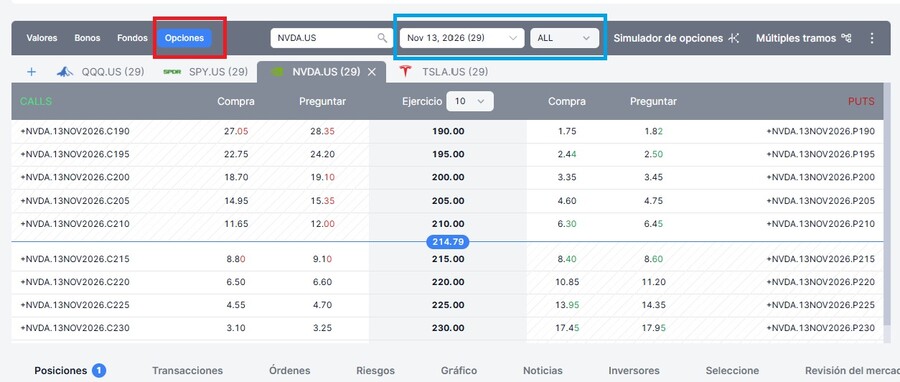Open the Transacciones bottom tab
This screenshot has height=382, width=900.
(187, 371)
